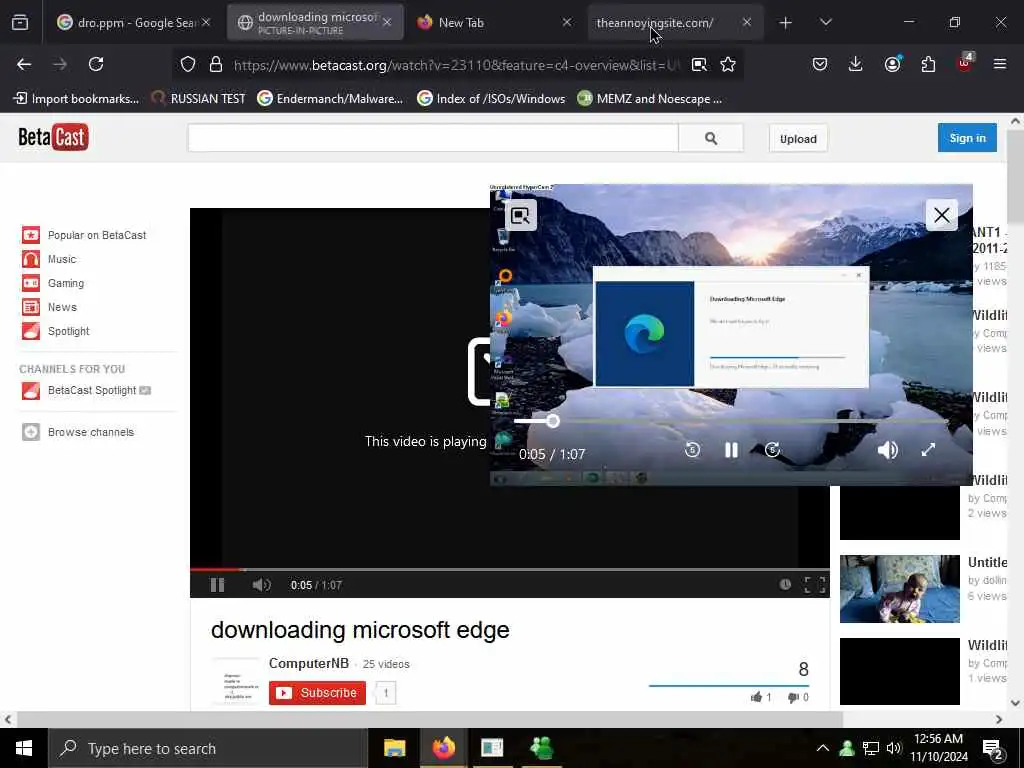
Task: Open the Pocket save icon
Action: [820, 64]
